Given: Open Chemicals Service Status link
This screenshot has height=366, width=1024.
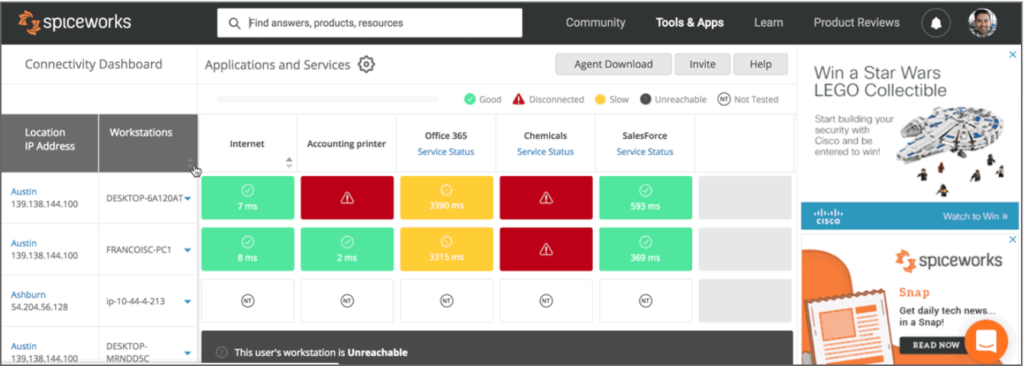Looking at the screenshot, I should click(545, 152).
